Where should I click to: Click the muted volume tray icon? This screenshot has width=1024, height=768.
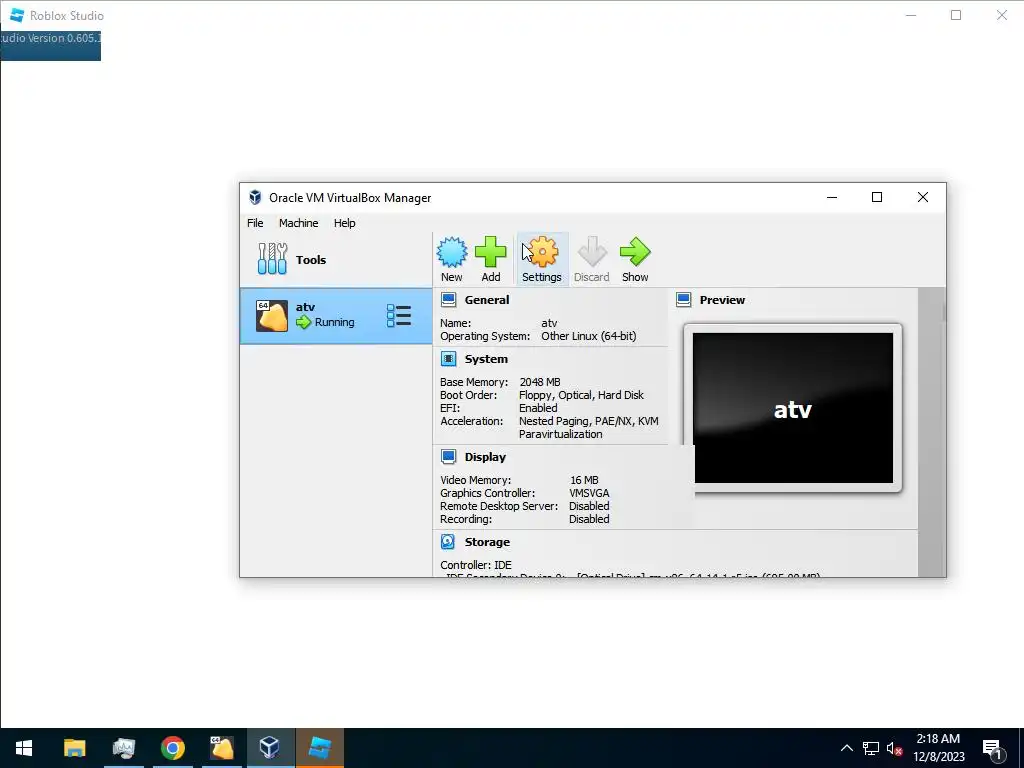point(894,748)
